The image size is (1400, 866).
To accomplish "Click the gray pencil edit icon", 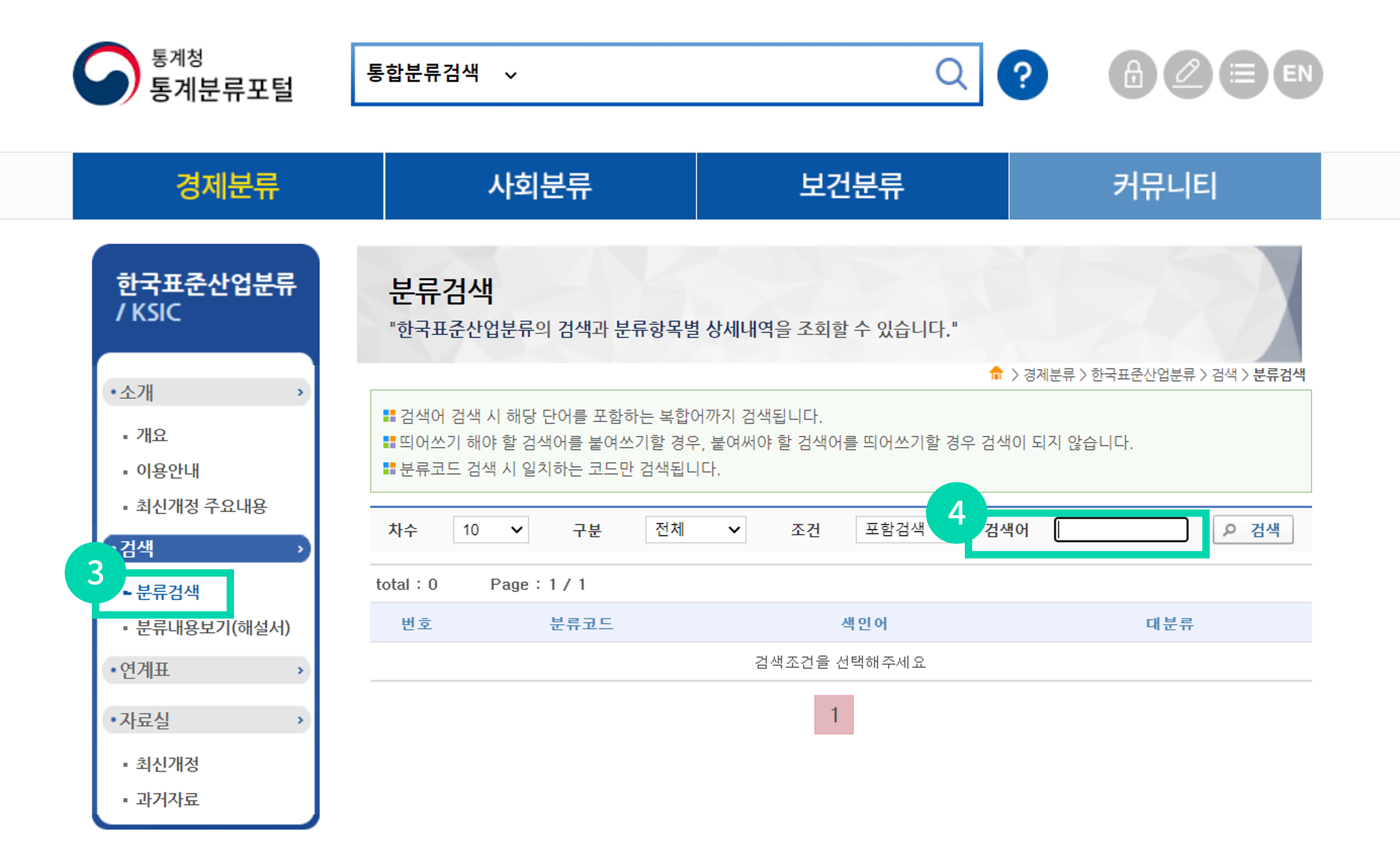I will pos(1188,75).
